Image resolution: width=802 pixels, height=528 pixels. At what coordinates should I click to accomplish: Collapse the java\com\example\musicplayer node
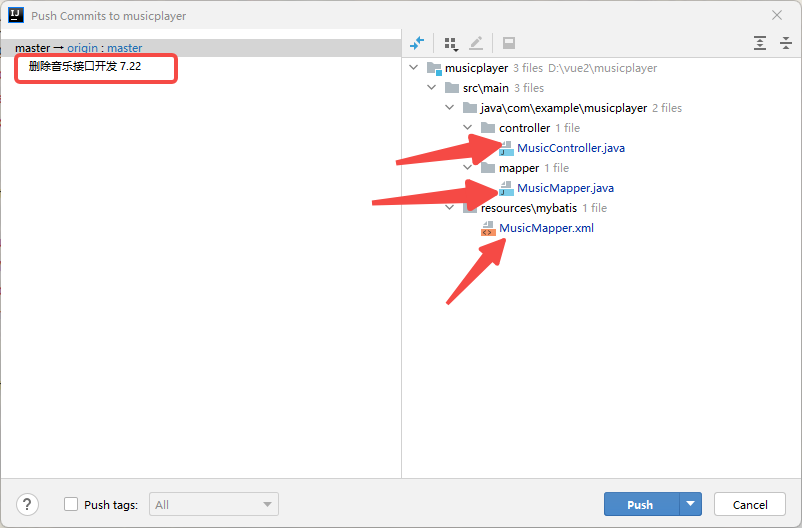[450, 107]
